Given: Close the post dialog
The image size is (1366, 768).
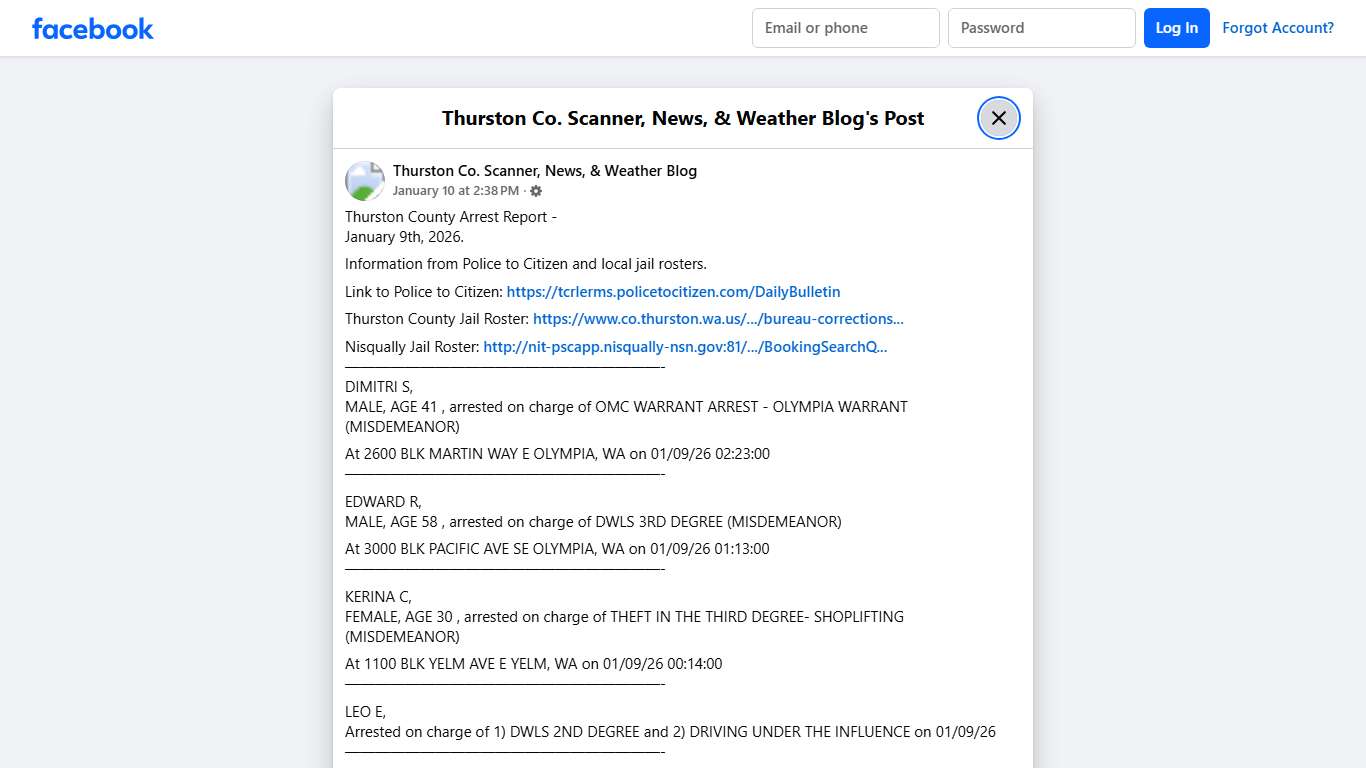Looking at the screenshot, I should 998,117.
